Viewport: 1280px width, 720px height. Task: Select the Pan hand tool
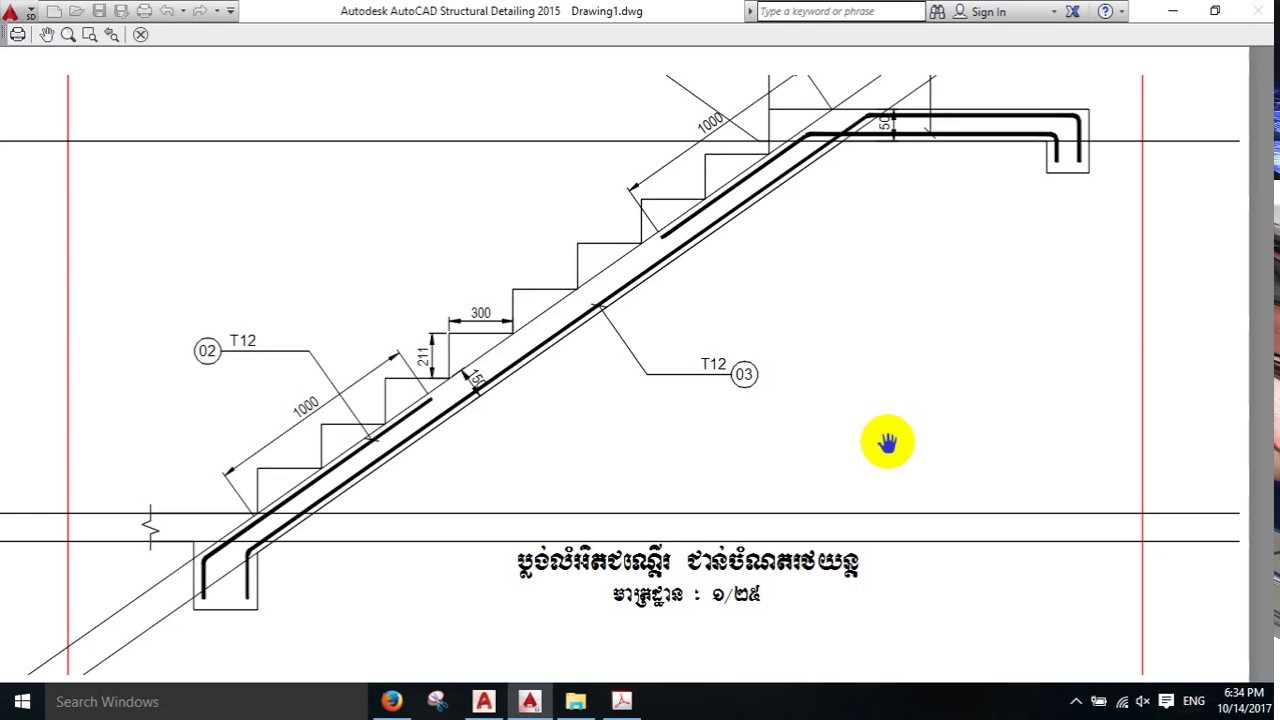(x=47, y=34)
